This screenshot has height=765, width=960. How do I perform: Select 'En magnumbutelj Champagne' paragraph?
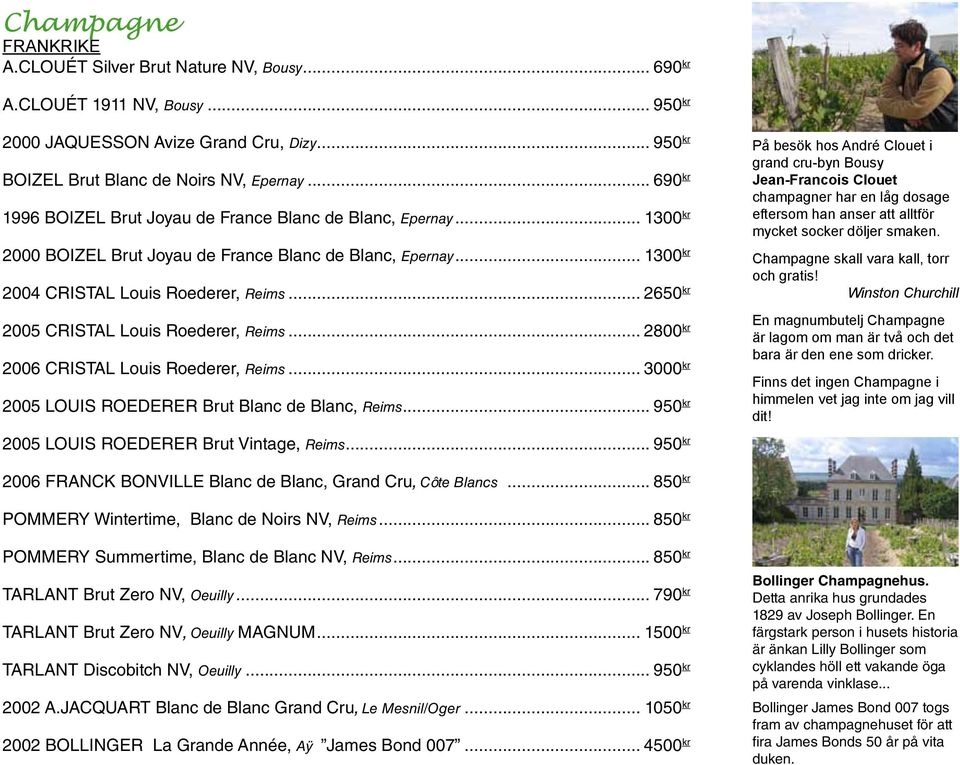click(x=853, y=337)
